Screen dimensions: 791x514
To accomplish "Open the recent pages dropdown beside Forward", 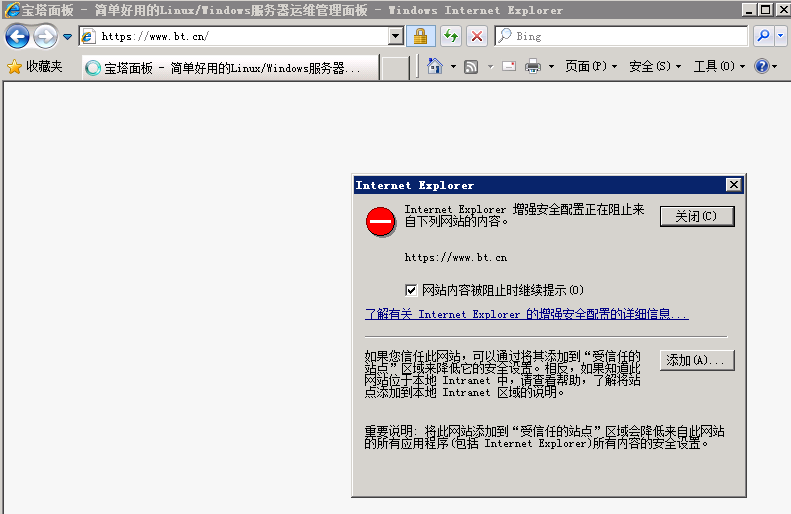I will coord(68,37).
